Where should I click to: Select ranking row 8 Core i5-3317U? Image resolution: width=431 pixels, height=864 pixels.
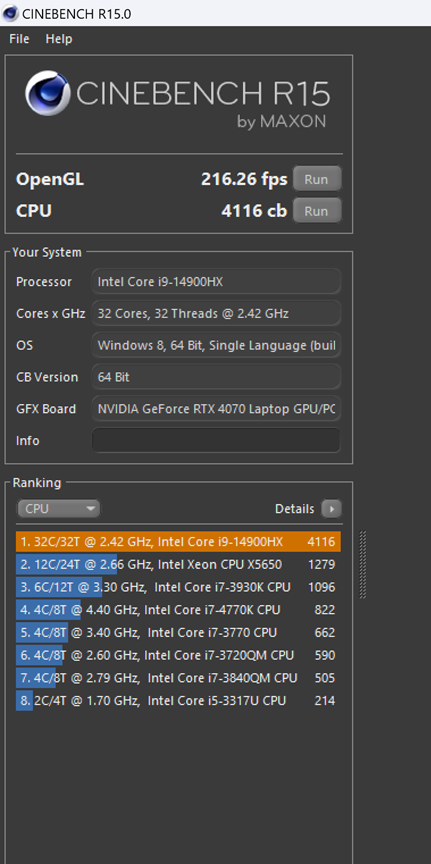pos(179,701)
